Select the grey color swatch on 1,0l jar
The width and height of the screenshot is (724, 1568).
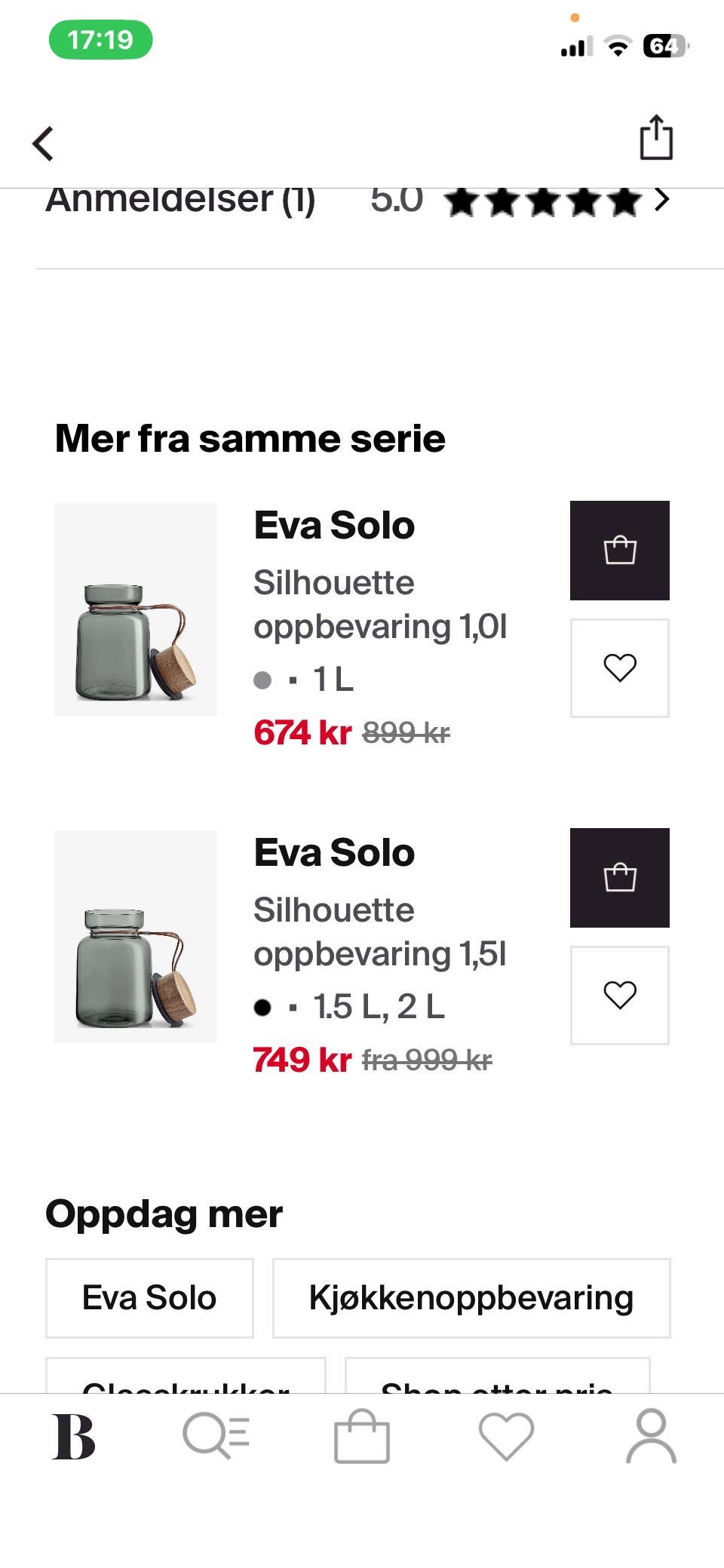[262, 679]
